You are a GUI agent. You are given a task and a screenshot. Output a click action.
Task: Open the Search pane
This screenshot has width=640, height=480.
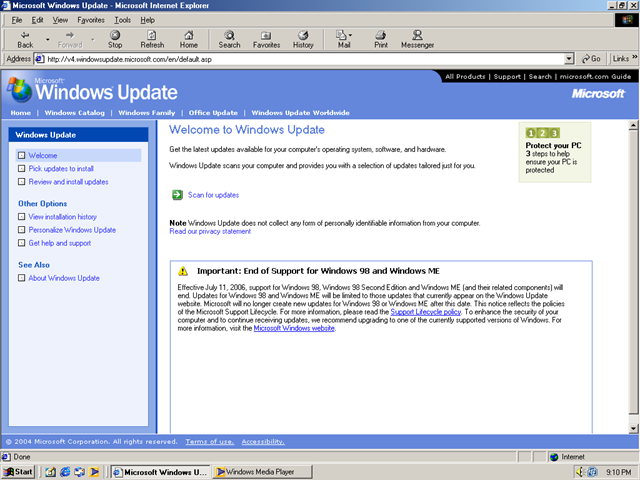(x=229, y=40)
